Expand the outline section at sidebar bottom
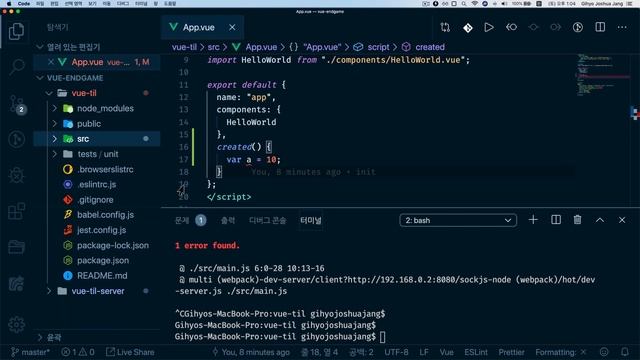 (x=40, y=337)
